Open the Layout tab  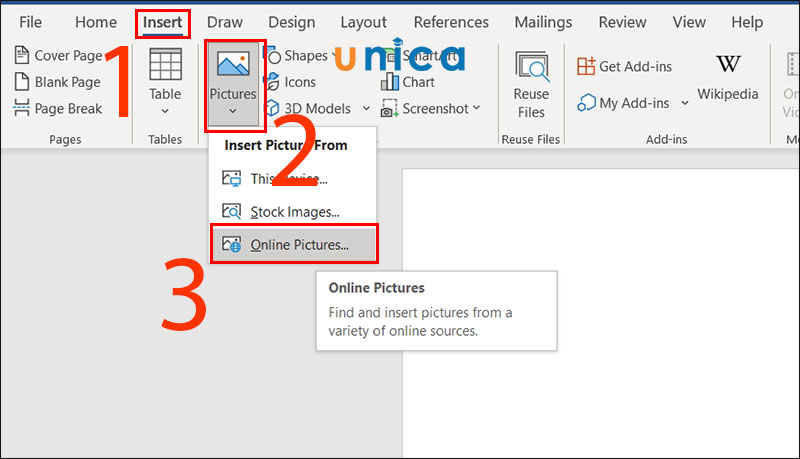pos(363,22)
